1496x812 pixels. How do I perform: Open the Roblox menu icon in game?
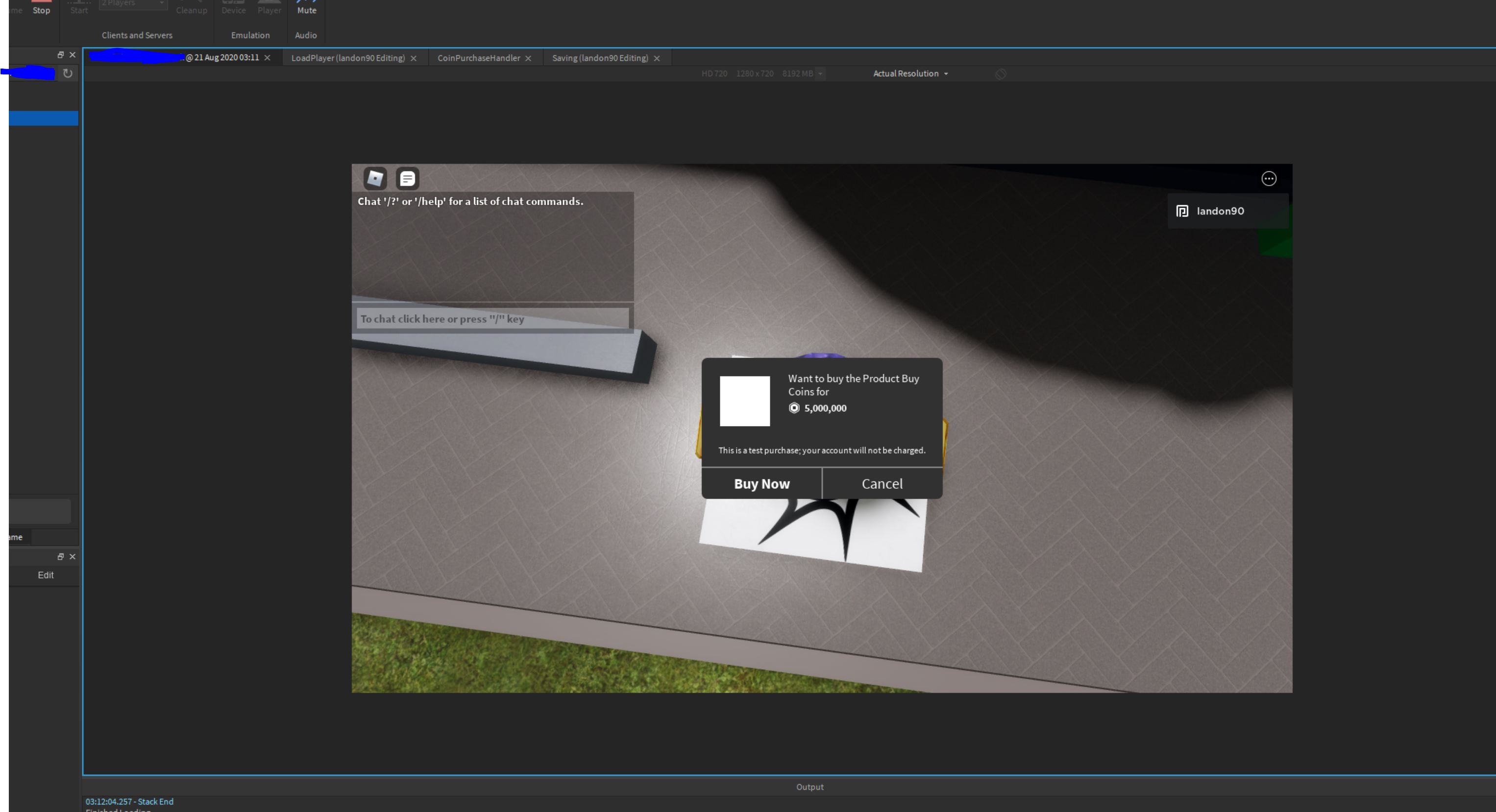coord(375,178)
